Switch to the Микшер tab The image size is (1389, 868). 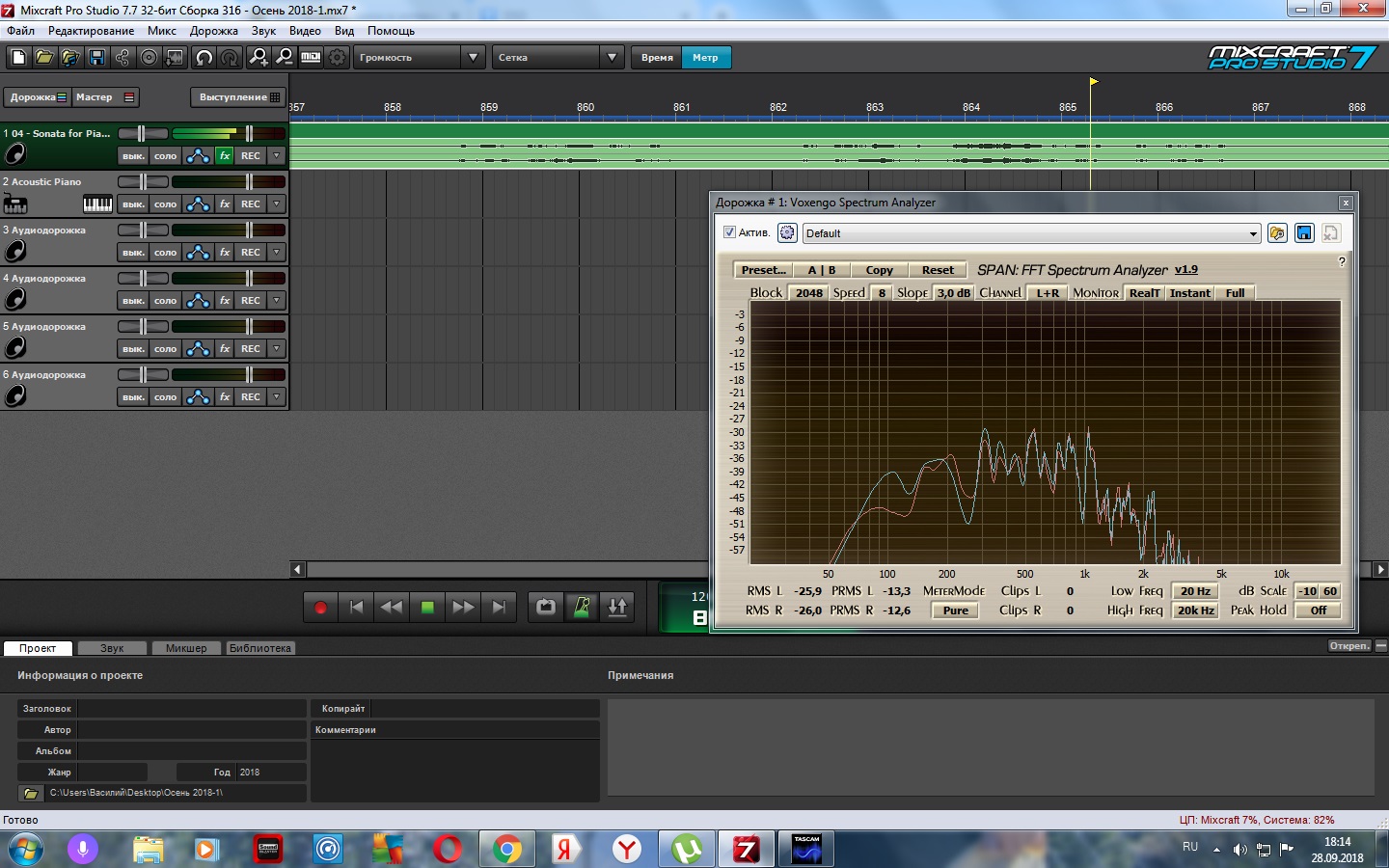186,648
